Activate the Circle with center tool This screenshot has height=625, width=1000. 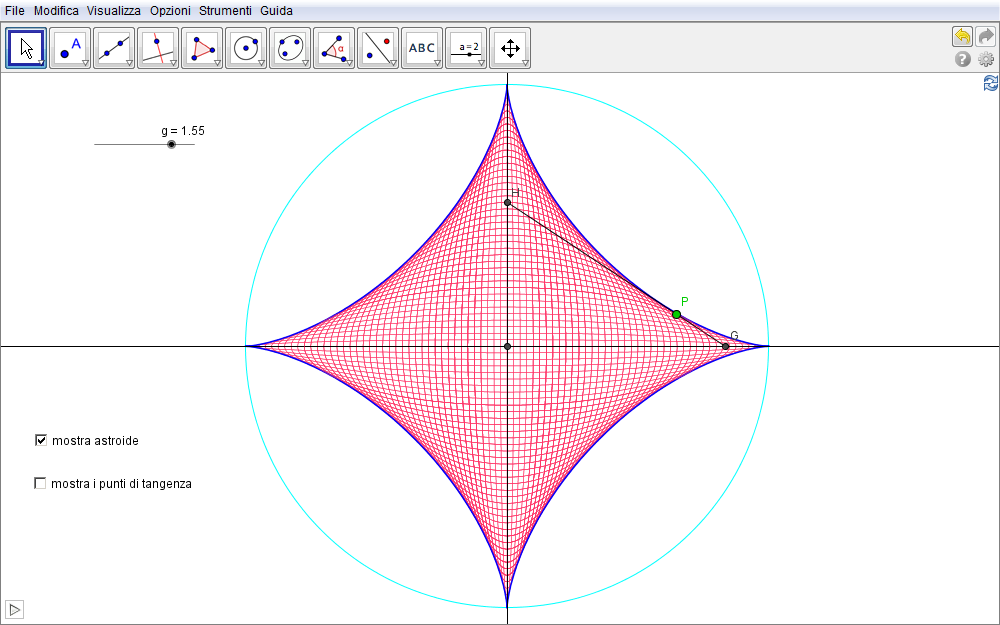click(x=246, y=48)
